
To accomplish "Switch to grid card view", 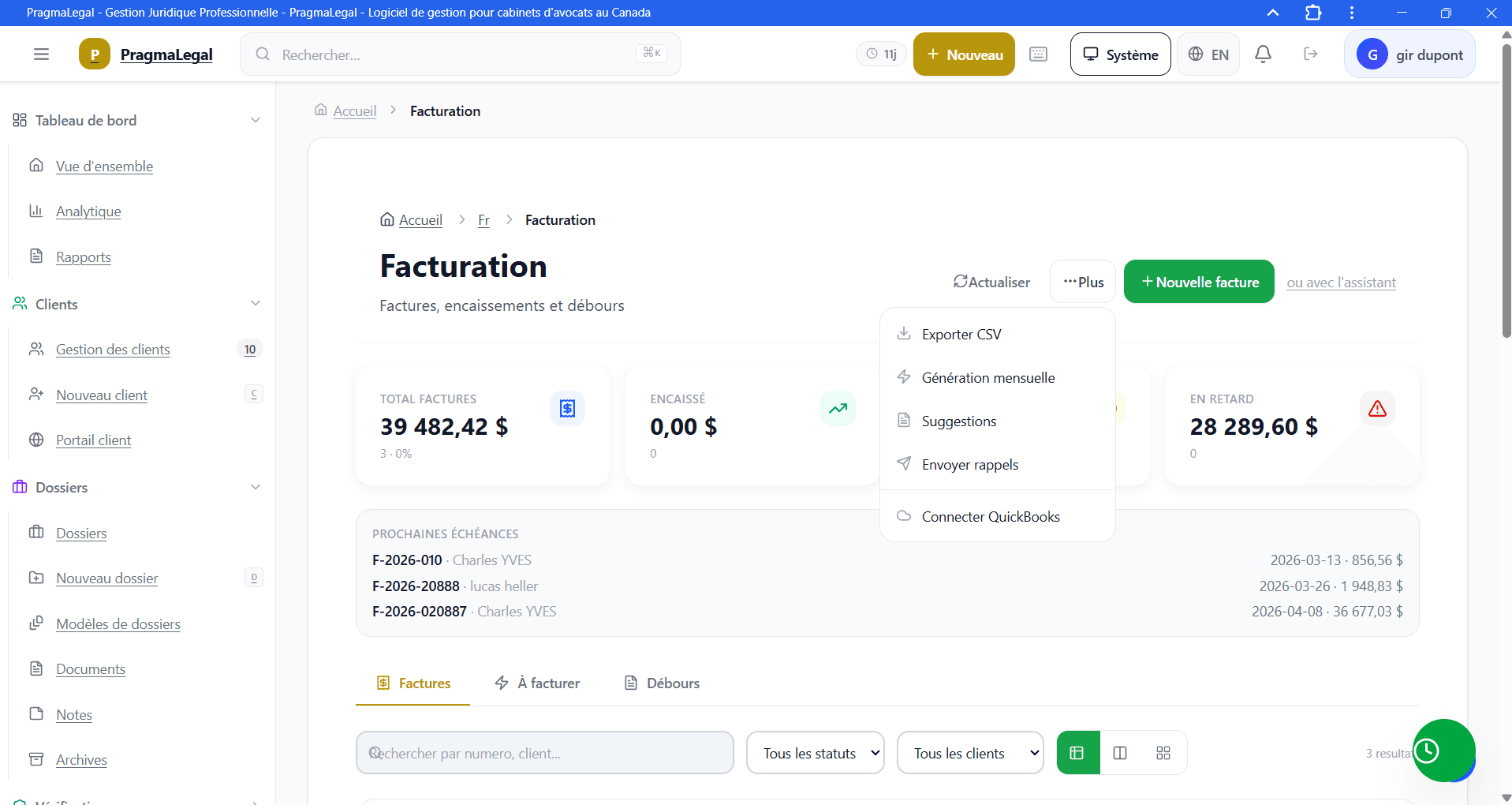I will coord(1163,753).
